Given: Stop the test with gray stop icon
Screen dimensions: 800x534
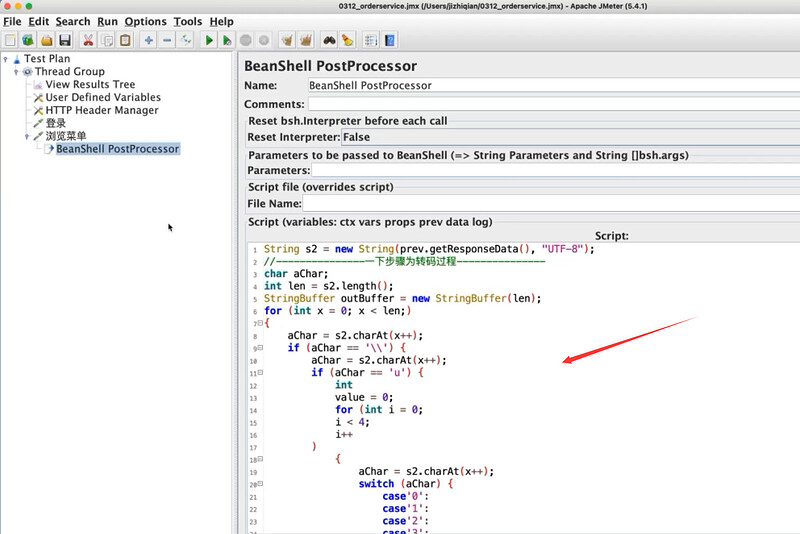Looking at the screenshot, I should pos(245,40).
